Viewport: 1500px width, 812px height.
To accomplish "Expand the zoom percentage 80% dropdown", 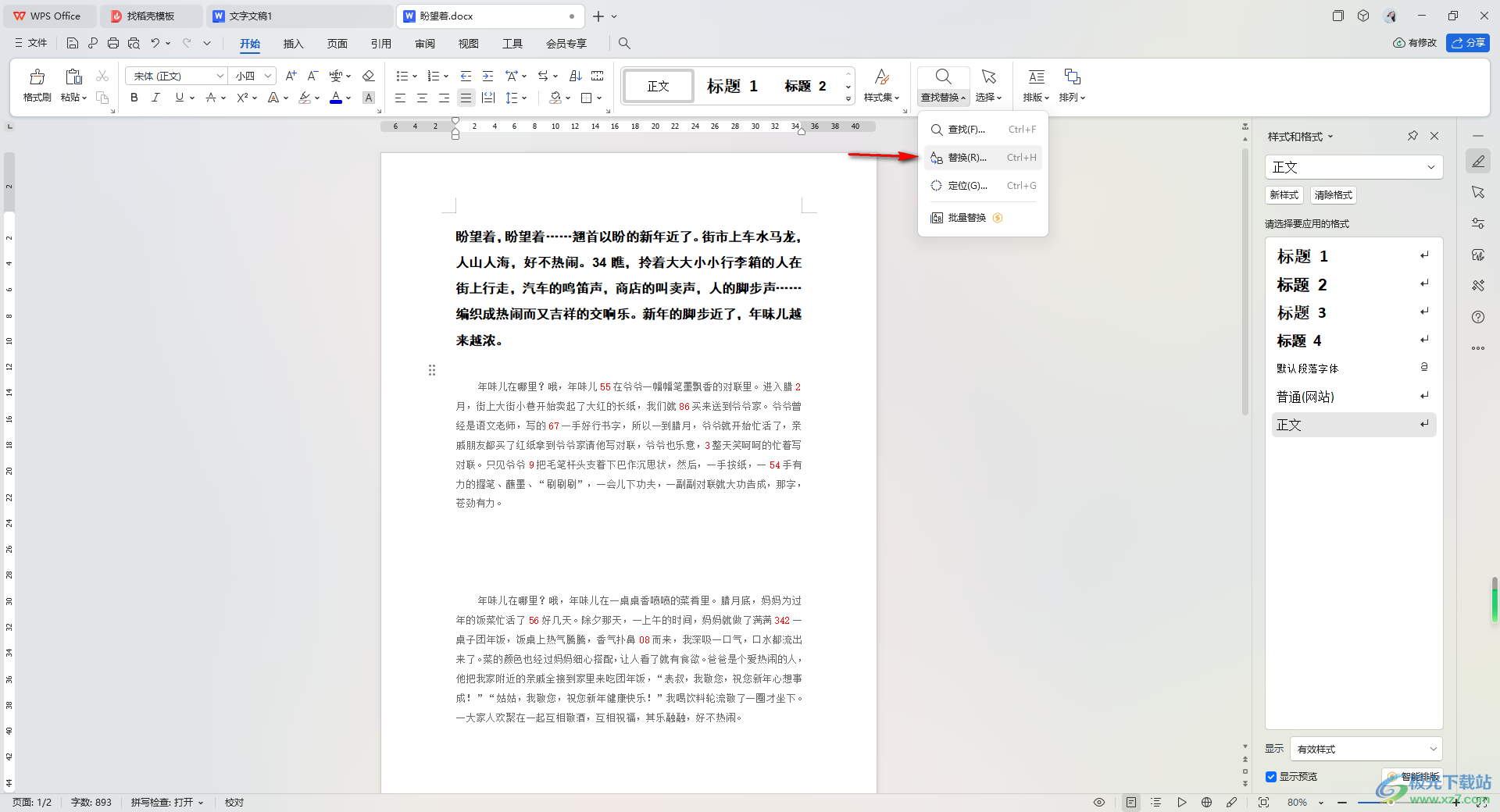I will [x=1321, y=803].
